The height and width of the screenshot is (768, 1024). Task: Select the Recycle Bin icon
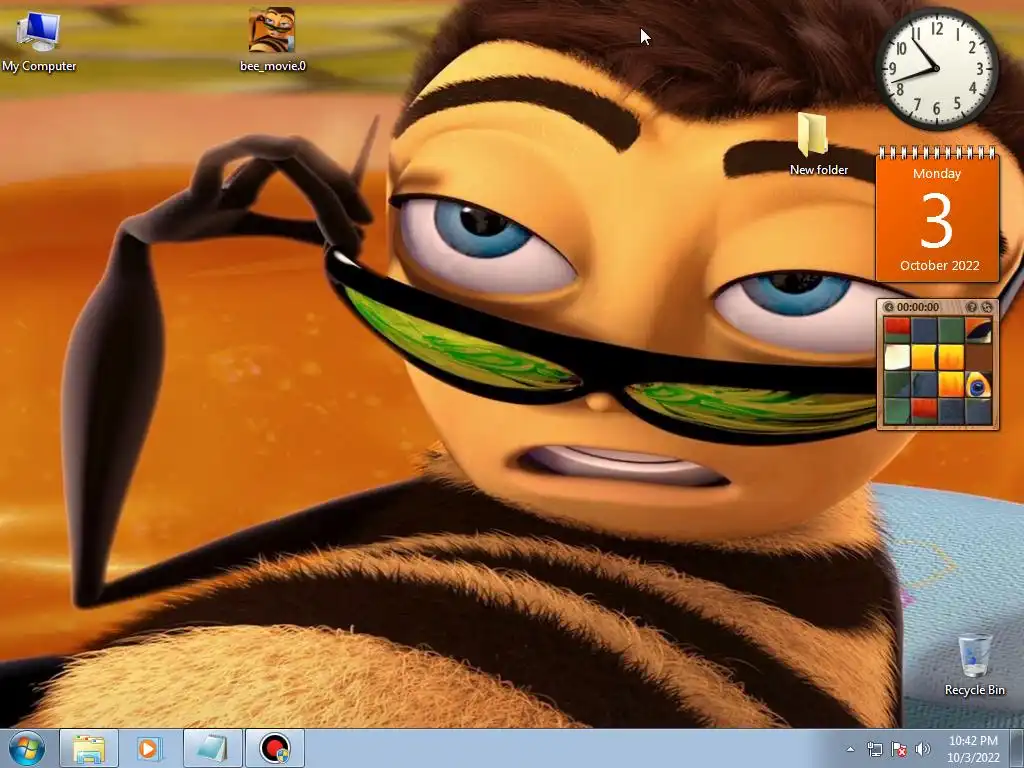(974, 664)
